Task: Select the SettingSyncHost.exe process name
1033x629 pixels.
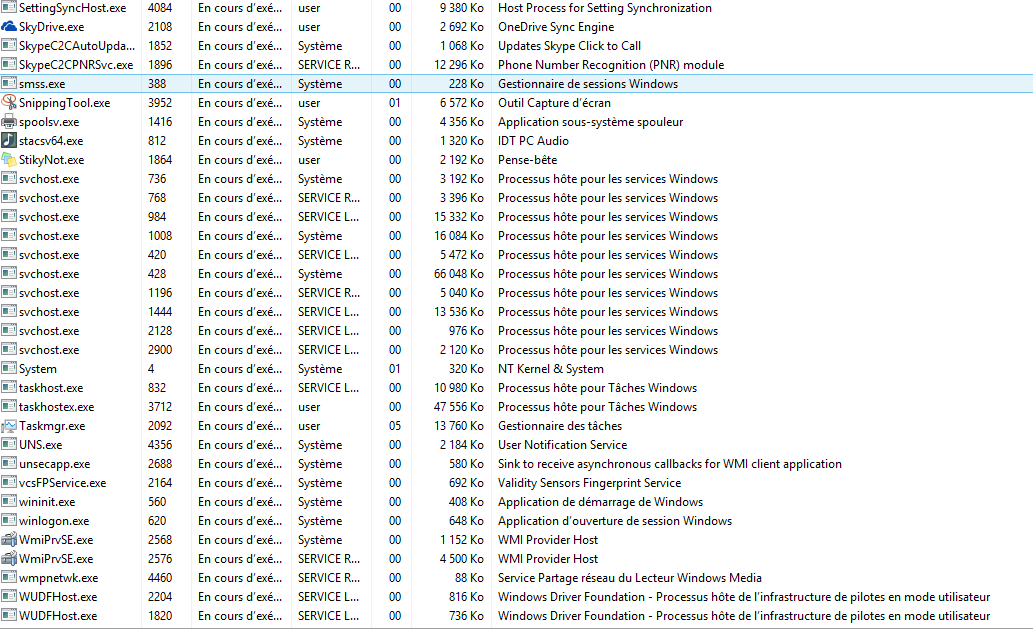Action: [x=72, y=8]
